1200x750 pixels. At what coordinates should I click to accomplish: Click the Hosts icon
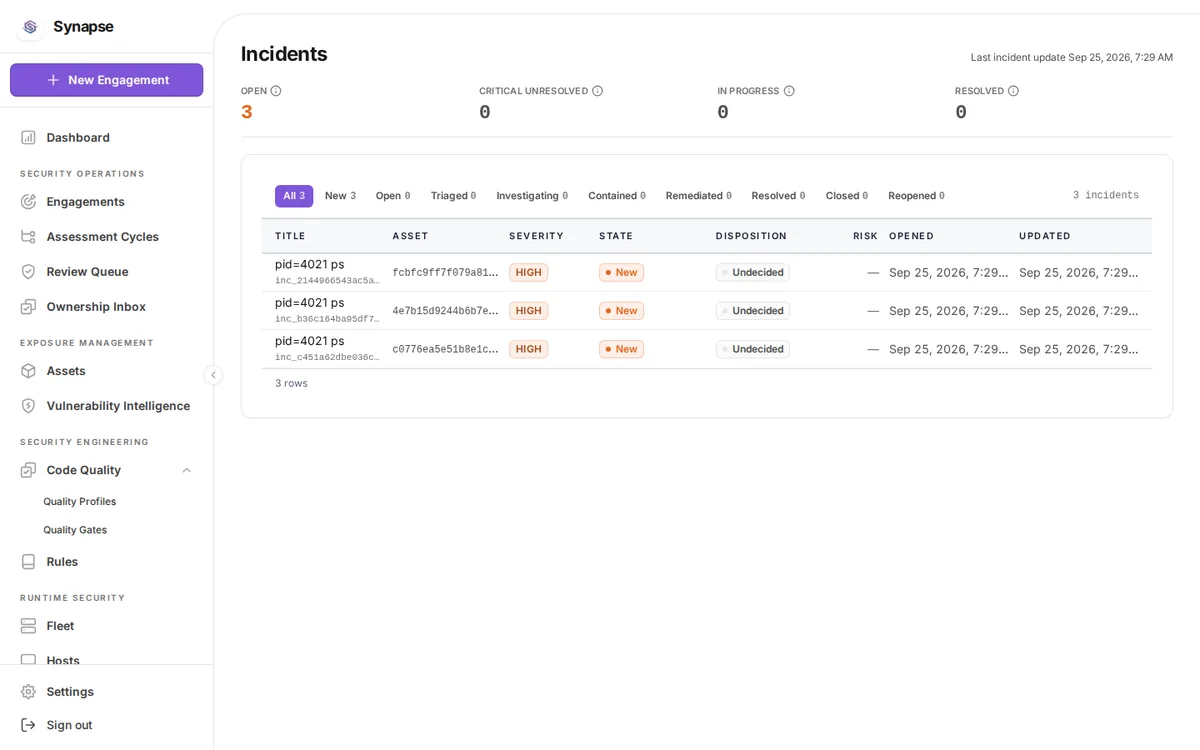pyautogui.click(x=28, y=659)
